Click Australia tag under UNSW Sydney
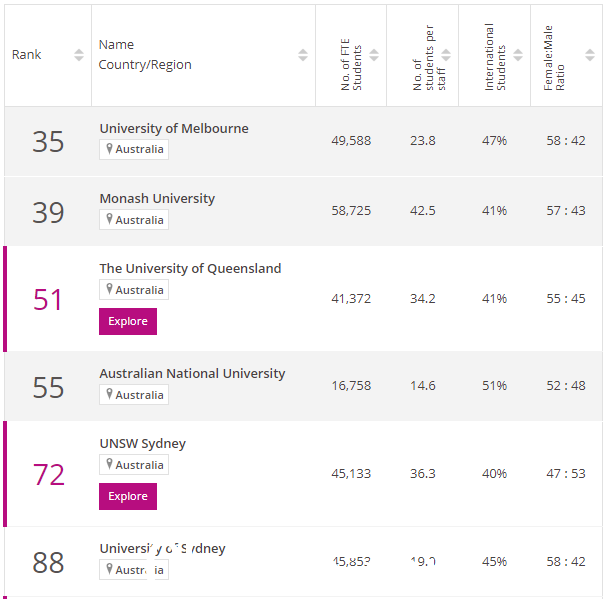This screenshot has height=599, width=606. 134,465
